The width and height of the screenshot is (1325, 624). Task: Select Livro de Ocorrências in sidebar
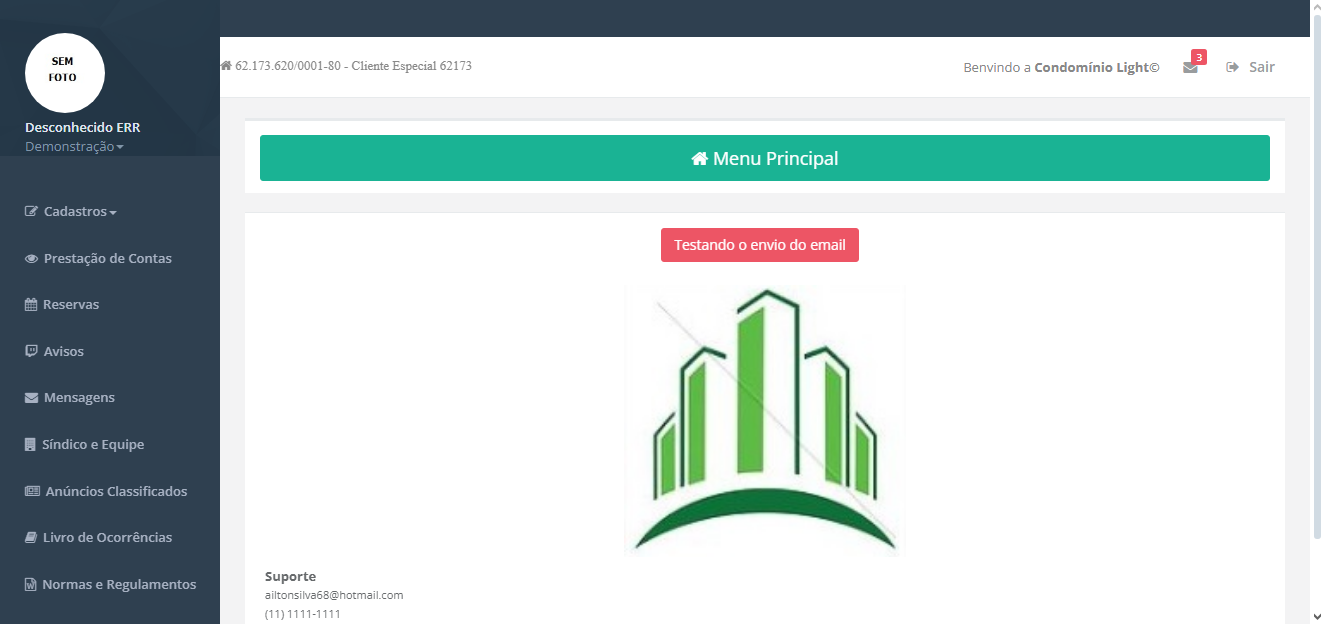click(x=107, y=538)
